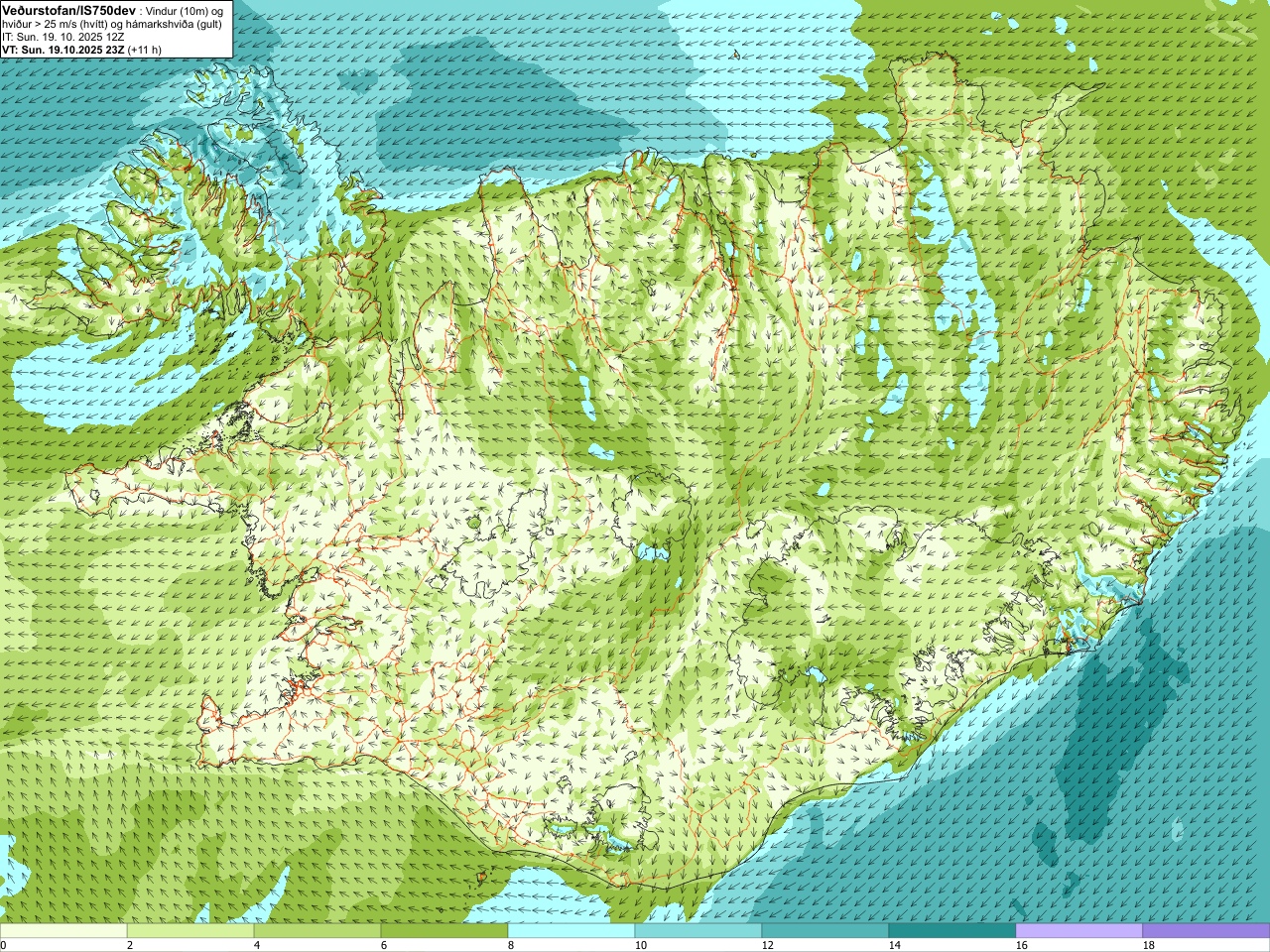Viewport: 1270px width, 952px height.
Task: Select the light green 2–4 m/s legend swatch
Action: coord(190,931)
